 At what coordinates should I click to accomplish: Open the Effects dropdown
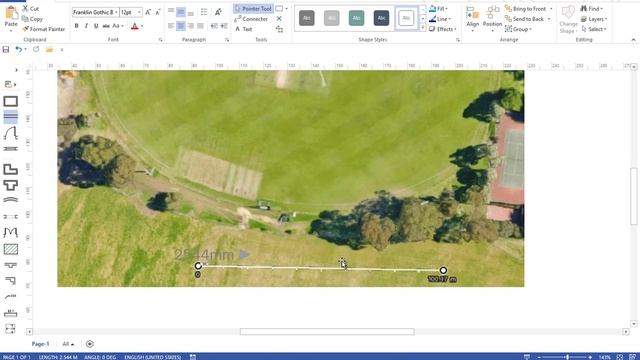coord(443,29)
